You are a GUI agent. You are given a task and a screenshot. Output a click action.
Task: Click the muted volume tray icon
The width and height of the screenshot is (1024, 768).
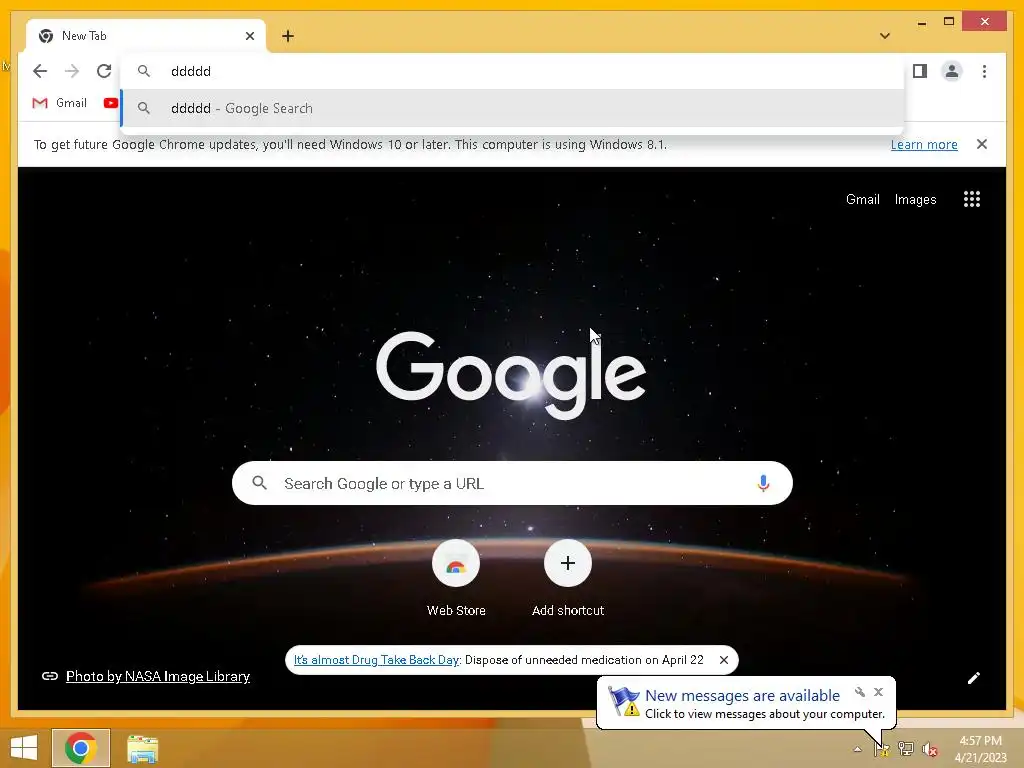[x=930, y=749]
